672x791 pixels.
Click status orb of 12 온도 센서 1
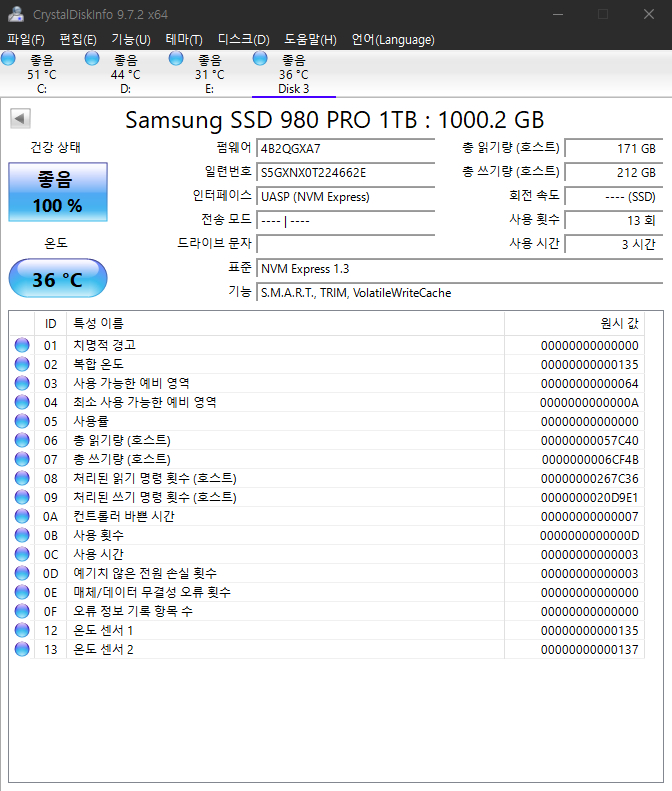pyautogui.click(x=22, y=630)
